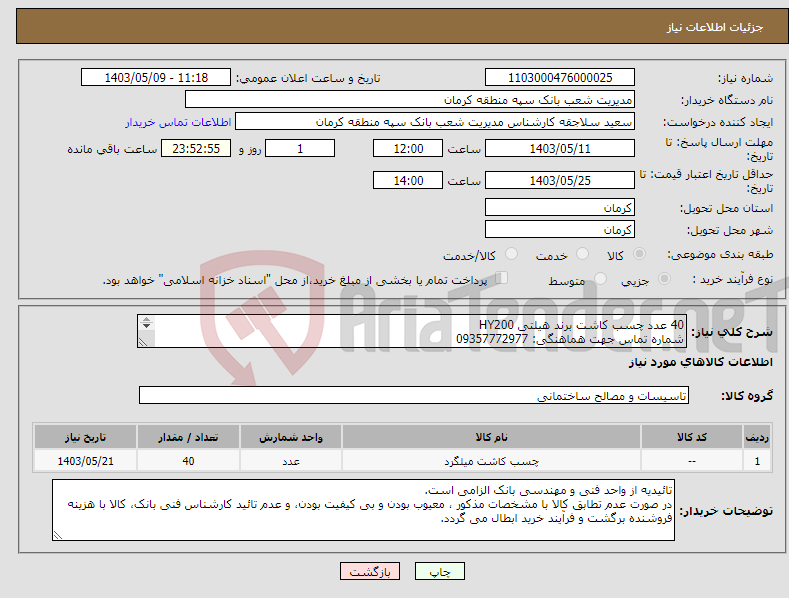Viewport: 789px width, 598px height.
Task: Click the item code cell showing --
Action: [x=692, y=461]
